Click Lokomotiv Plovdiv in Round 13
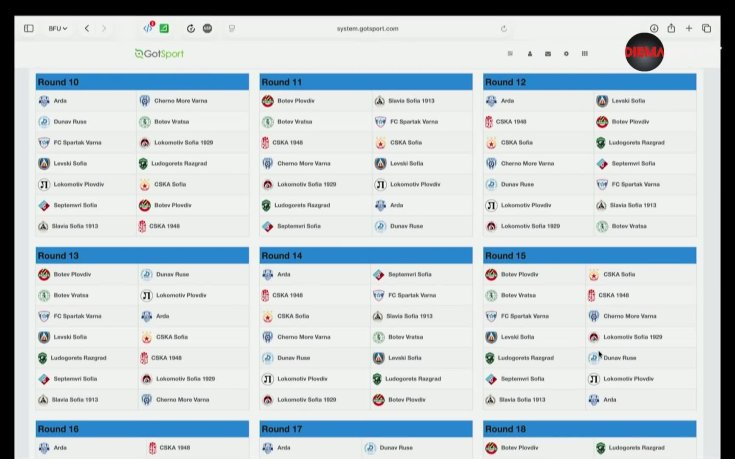Viewport: 735px width, 459px height. tap(181, 295)
